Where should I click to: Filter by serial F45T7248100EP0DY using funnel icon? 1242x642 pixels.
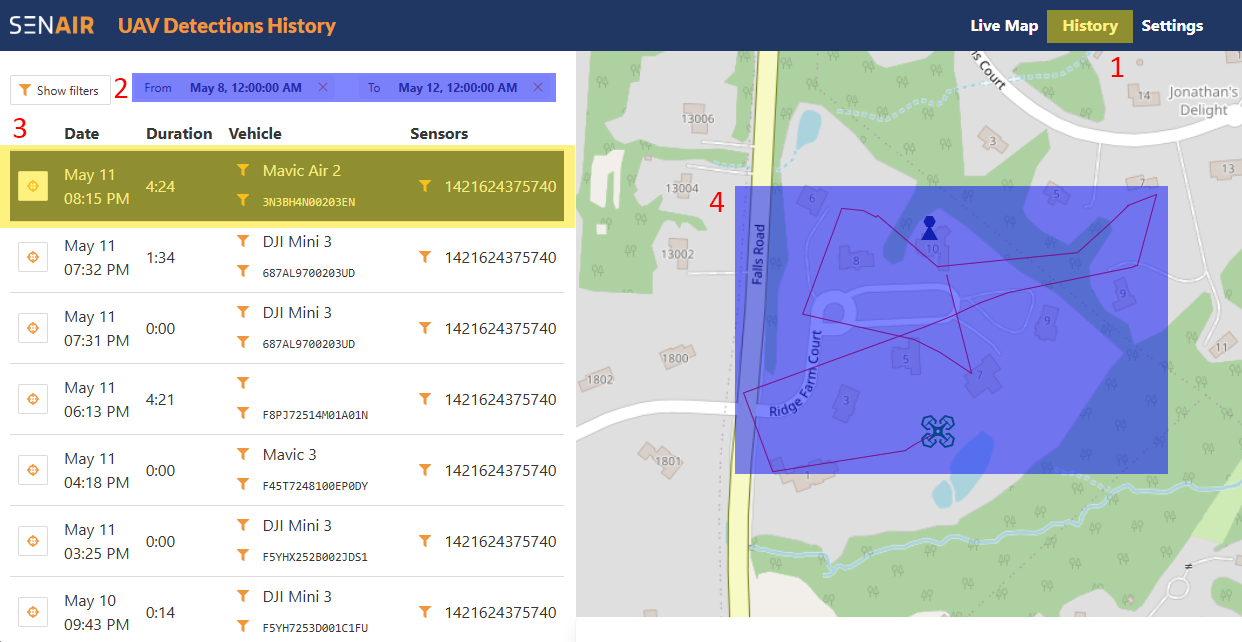[243, 485]
